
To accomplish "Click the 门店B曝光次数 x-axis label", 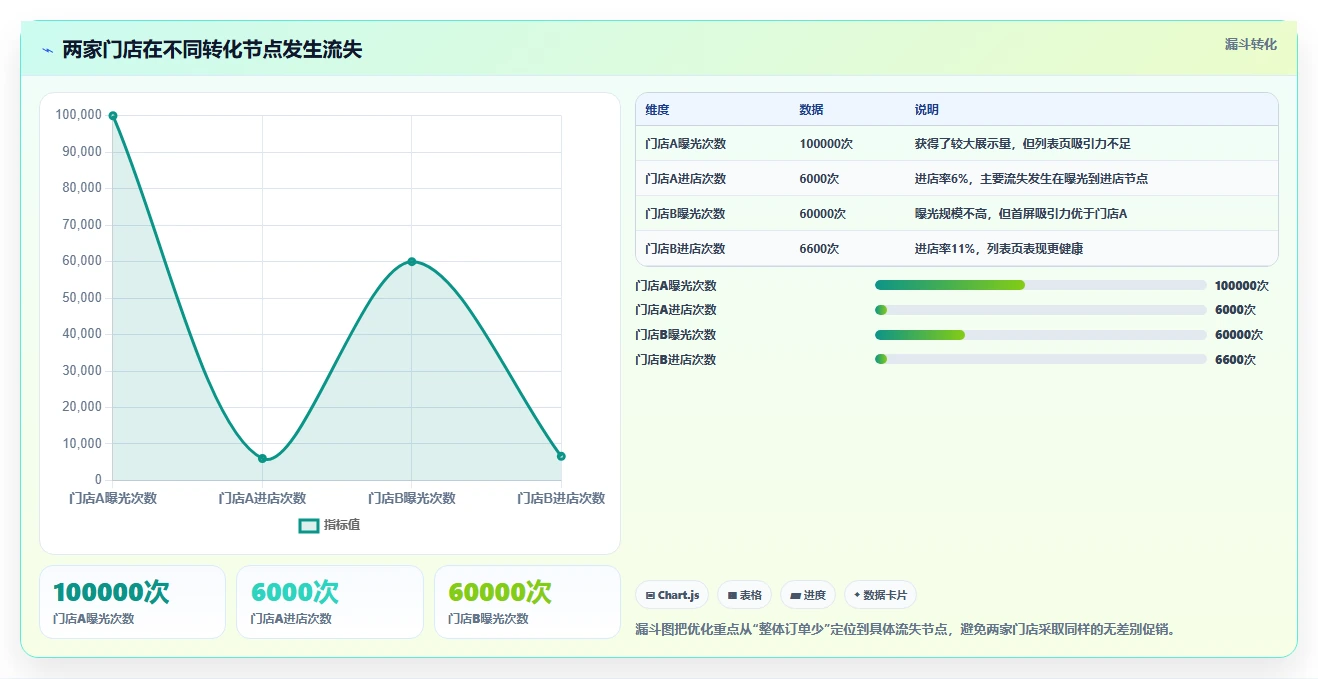I will 411,498.
